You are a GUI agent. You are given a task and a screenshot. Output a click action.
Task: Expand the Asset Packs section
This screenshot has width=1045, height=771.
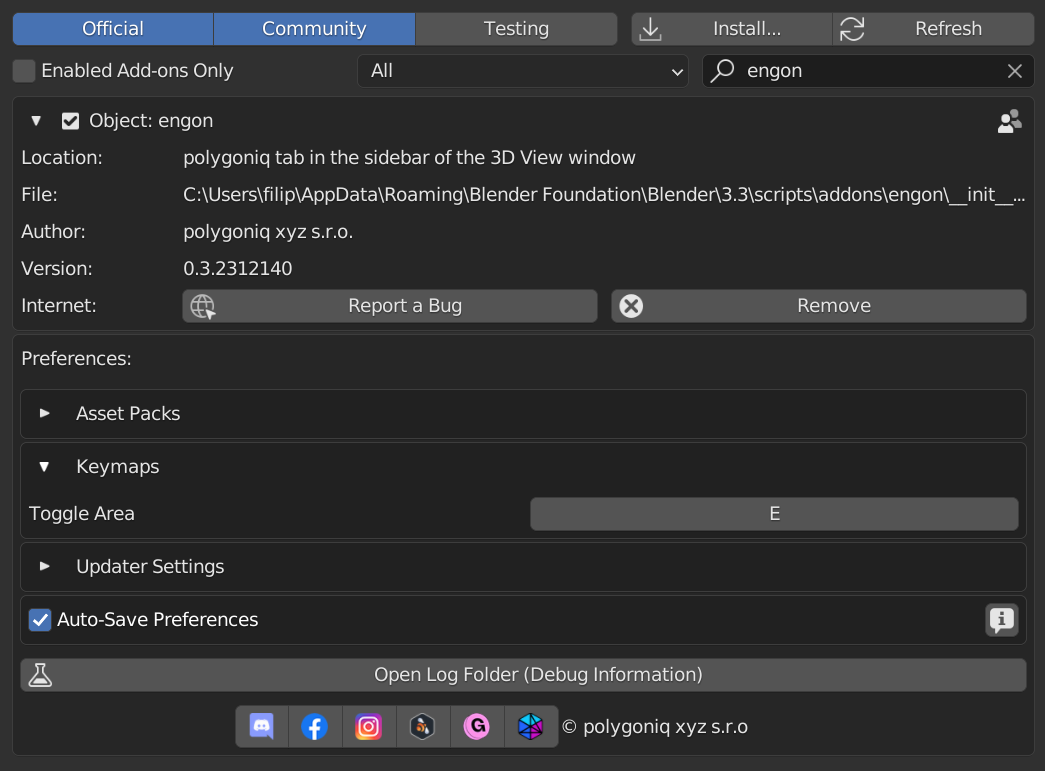coord(44,413)
